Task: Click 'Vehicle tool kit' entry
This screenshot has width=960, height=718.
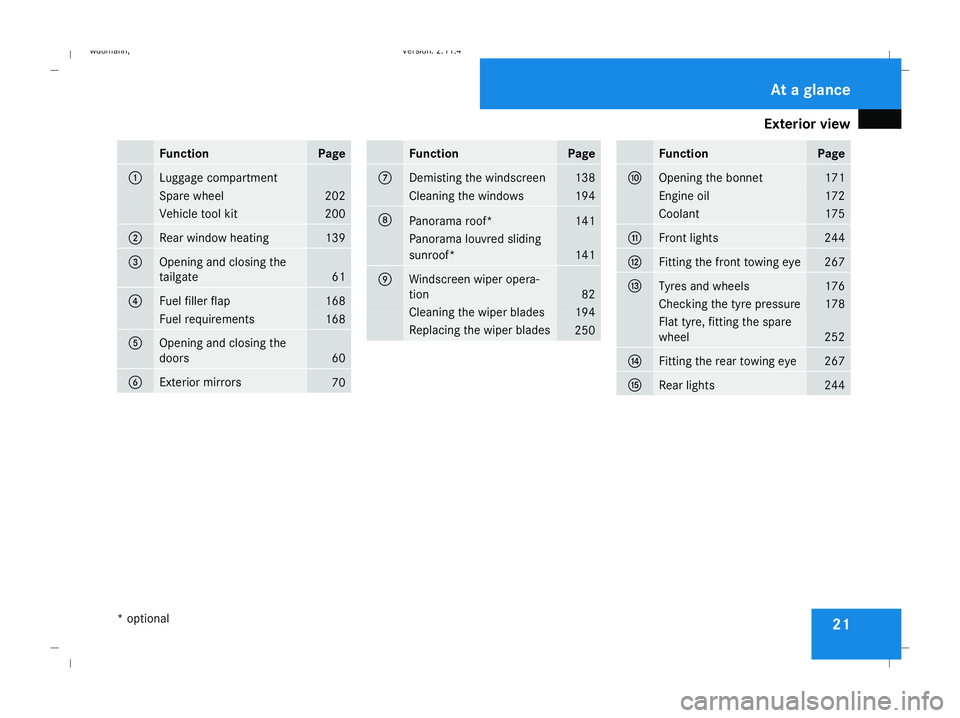Action: (x=198, y=214)
